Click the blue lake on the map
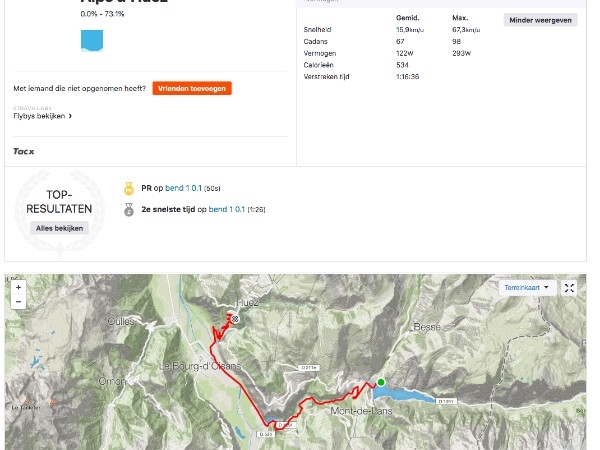The height and width of the screenshot is (450, 600). (x=404, y=394)
